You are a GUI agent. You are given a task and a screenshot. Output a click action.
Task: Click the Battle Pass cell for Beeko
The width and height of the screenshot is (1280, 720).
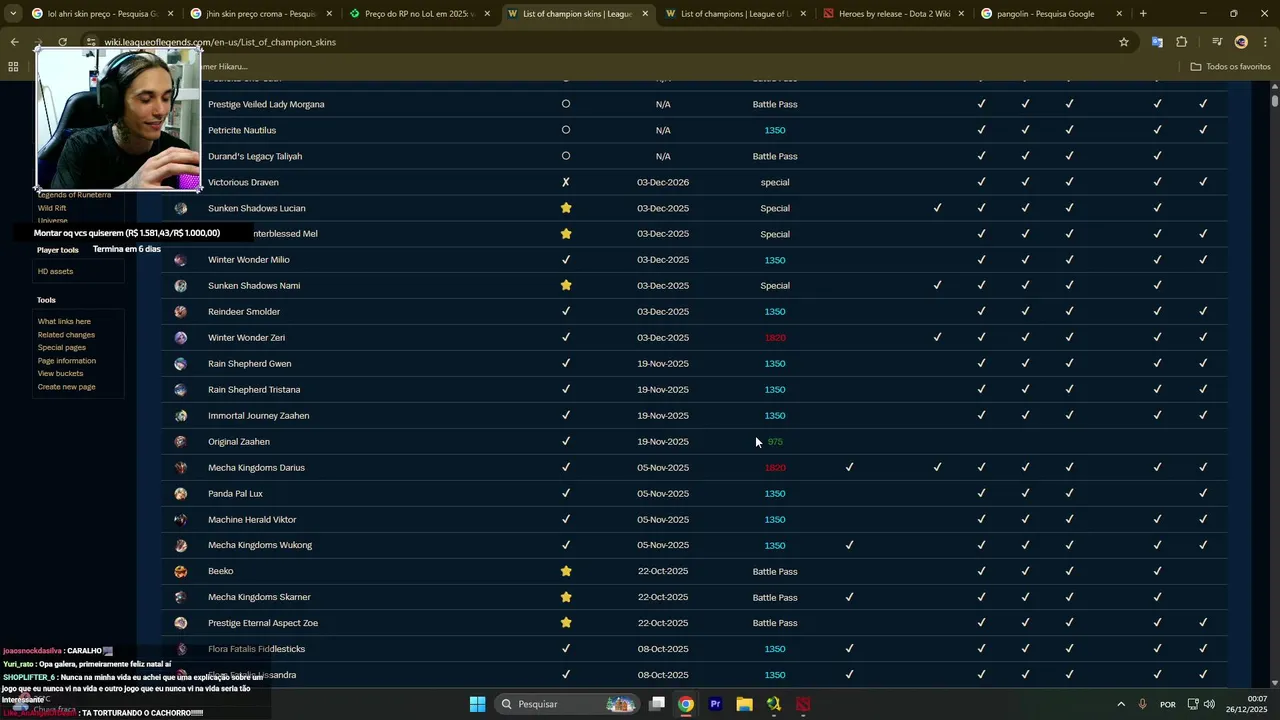[x=775, y=572]
